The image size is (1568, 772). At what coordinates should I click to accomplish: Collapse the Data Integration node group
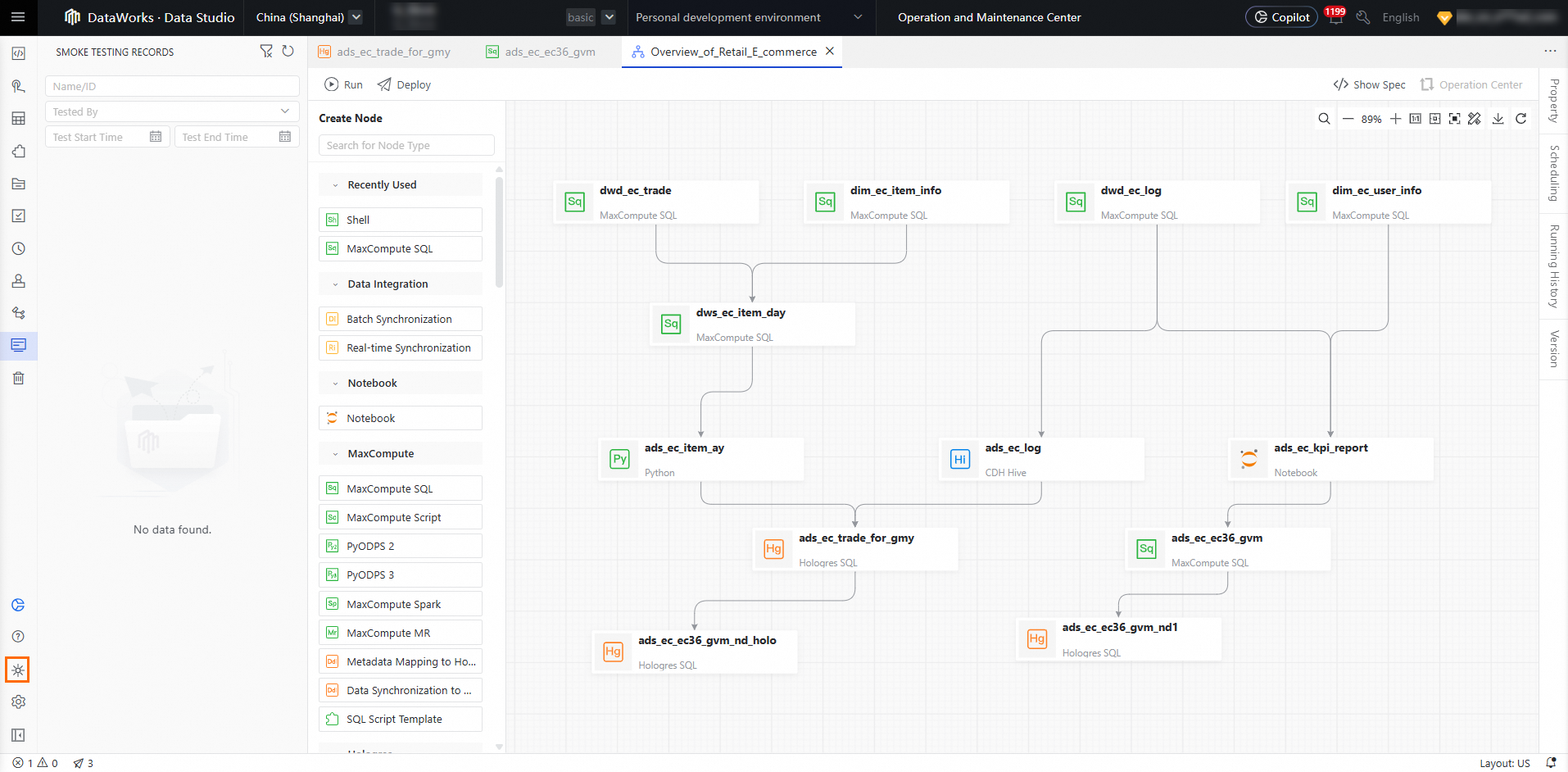(335, 284)
